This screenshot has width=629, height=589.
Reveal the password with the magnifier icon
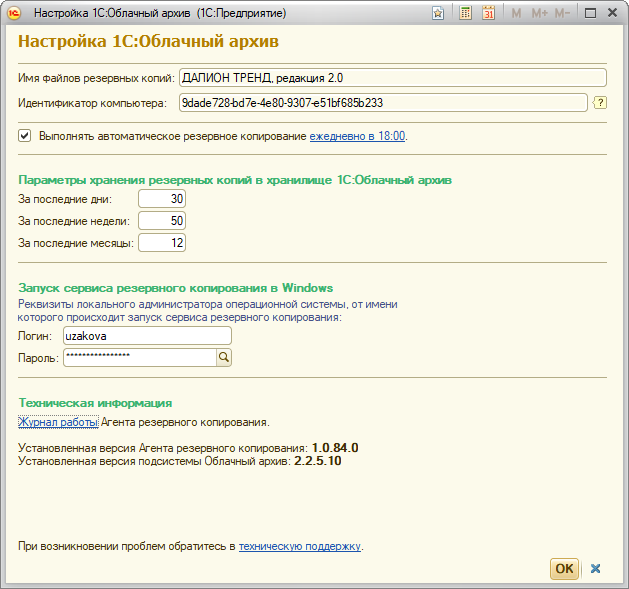click(224, 357)
